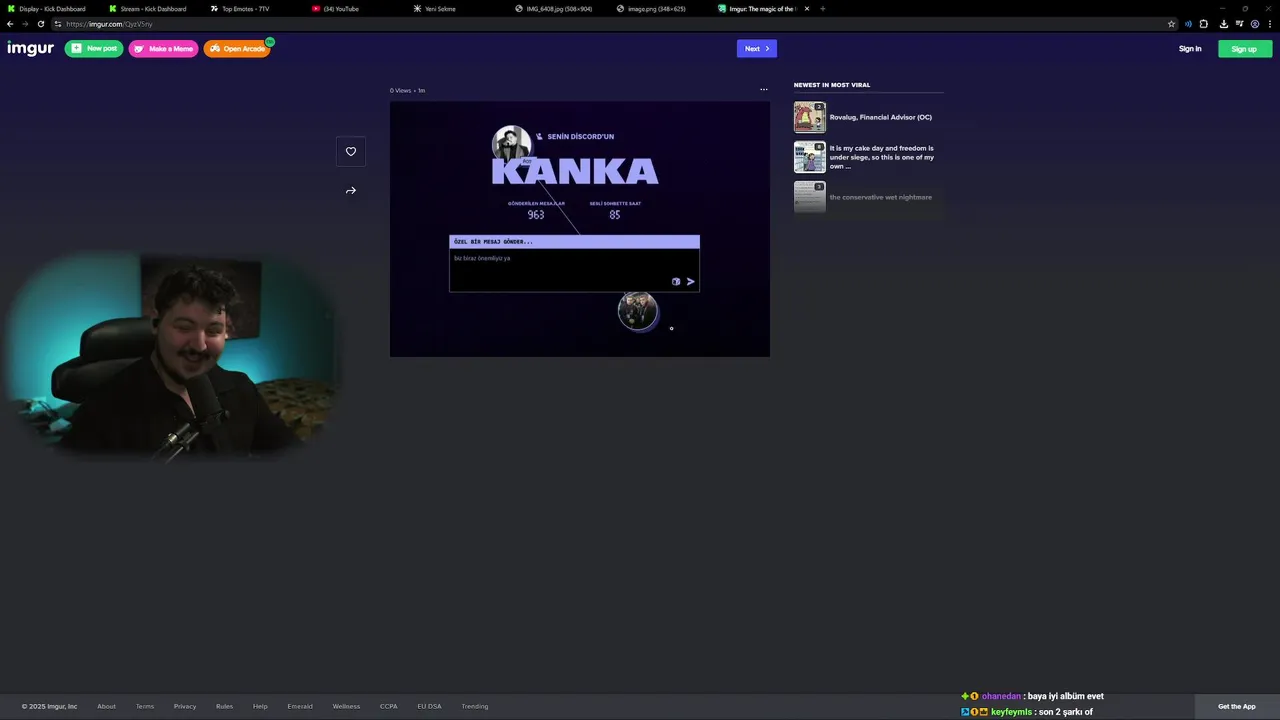The image size is (1280, 720).
Task: Open the conservative wet nightmare thumbnail
Action: [x=810, y=197]
